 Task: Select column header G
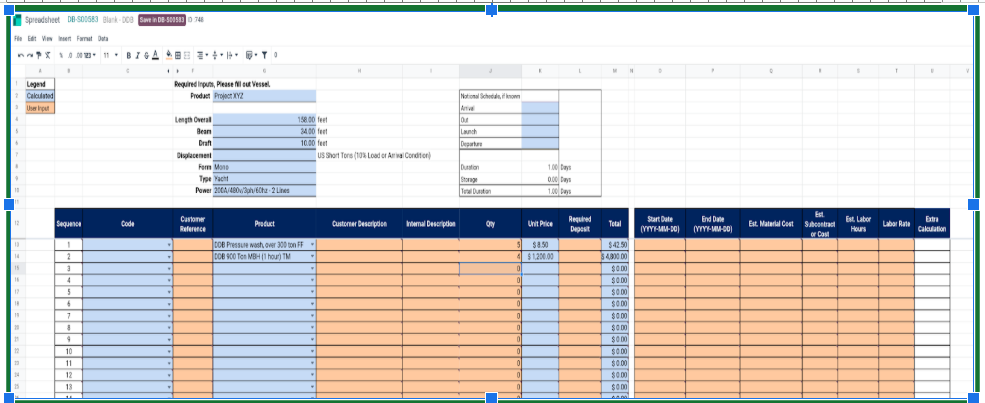coord(264,71)
